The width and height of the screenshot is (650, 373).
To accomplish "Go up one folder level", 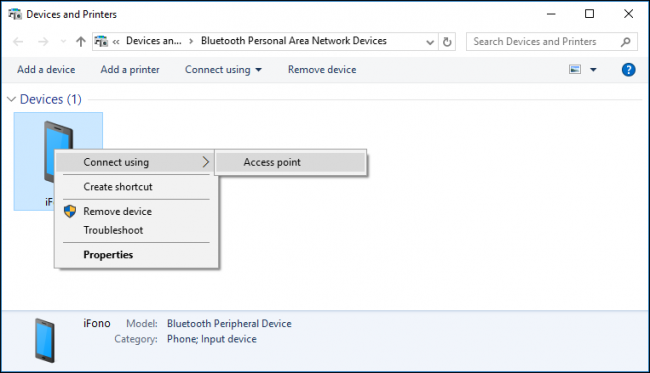I will [80, 41].
